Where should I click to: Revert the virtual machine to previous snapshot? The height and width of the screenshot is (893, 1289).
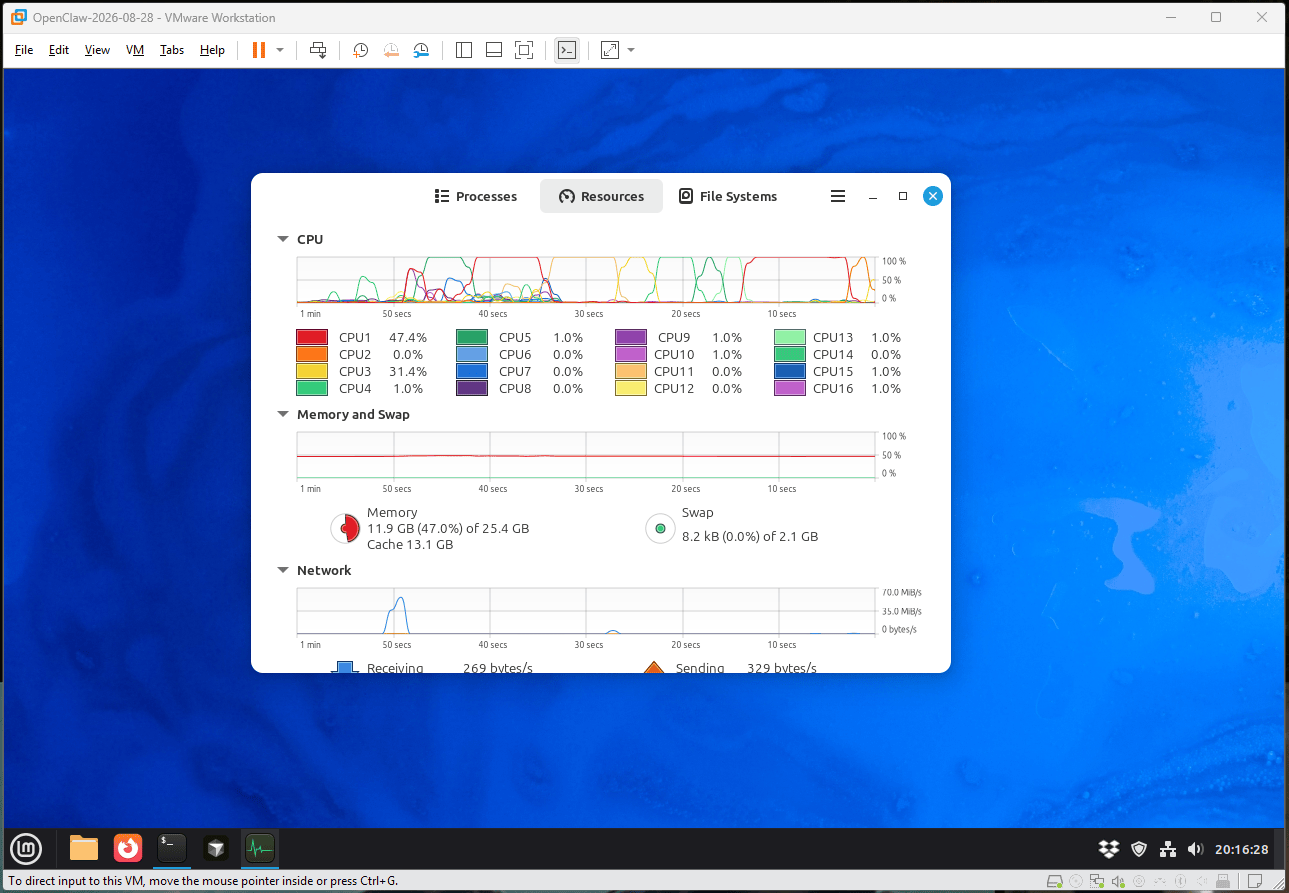click(x=391, y=50)
